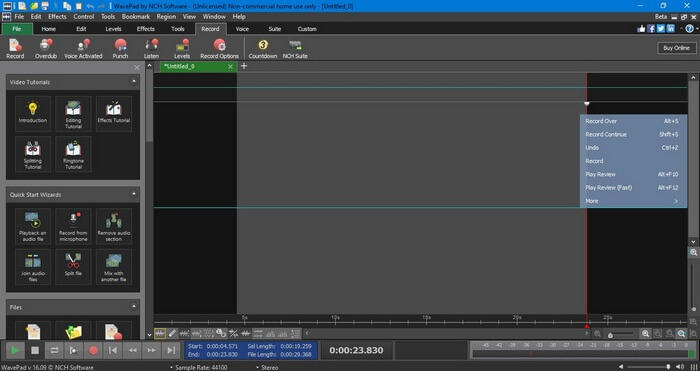This screenshot has height=371, width=700.
Task: Click the Buy Online button
Action: (676, 48)
